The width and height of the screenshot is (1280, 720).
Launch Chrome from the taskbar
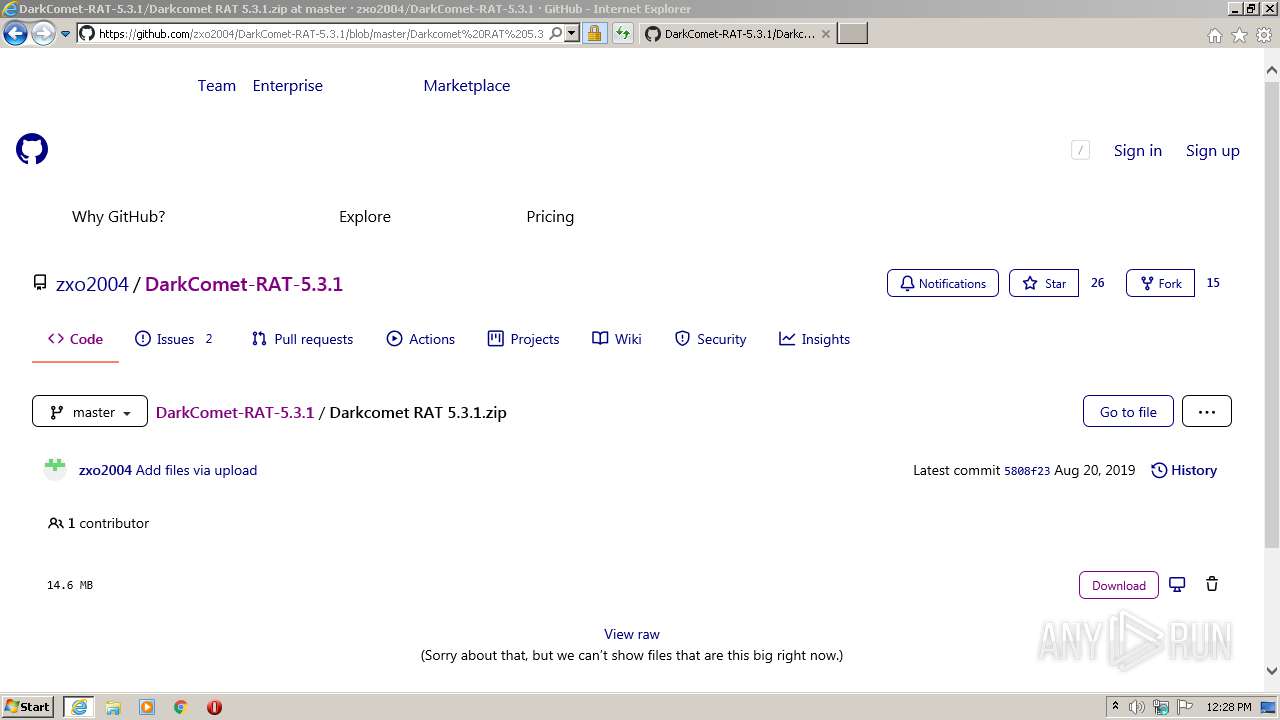click(180, 707)
